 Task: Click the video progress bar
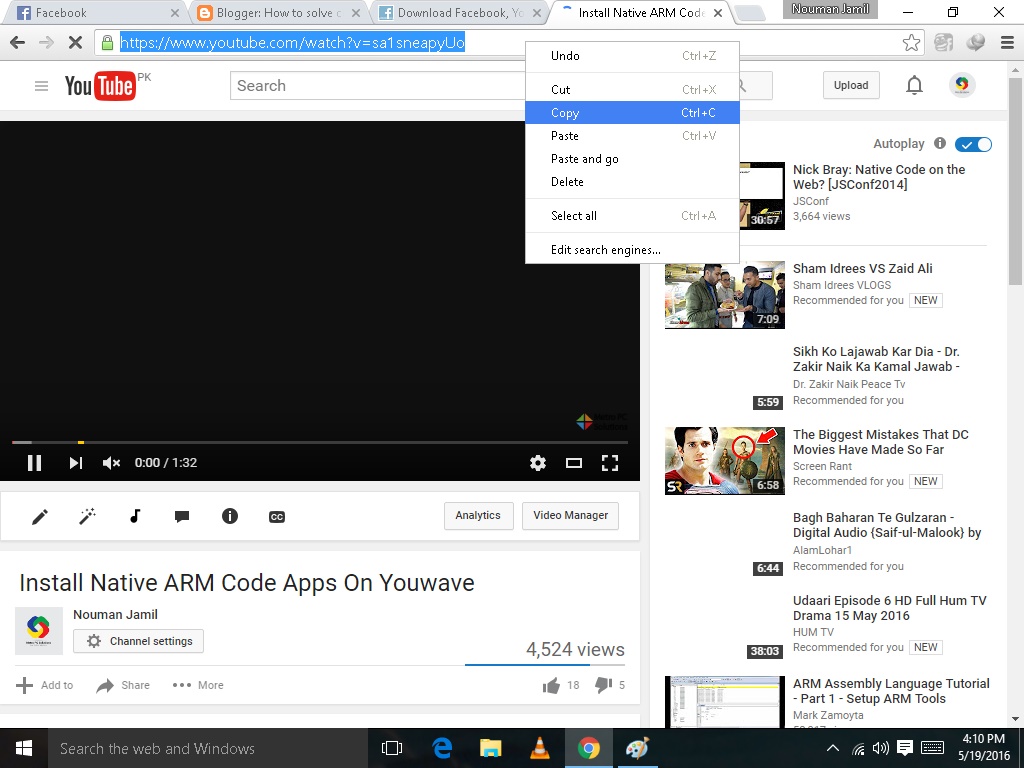[x=320, y=442]
